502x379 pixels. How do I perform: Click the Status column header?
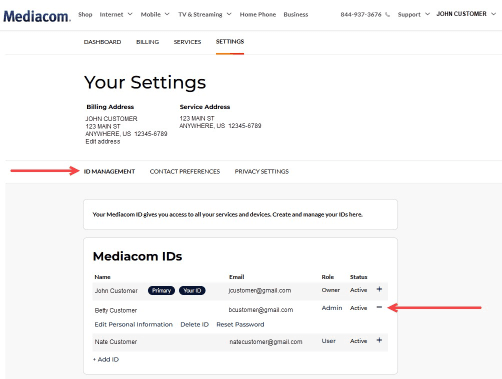pos(358,277)
